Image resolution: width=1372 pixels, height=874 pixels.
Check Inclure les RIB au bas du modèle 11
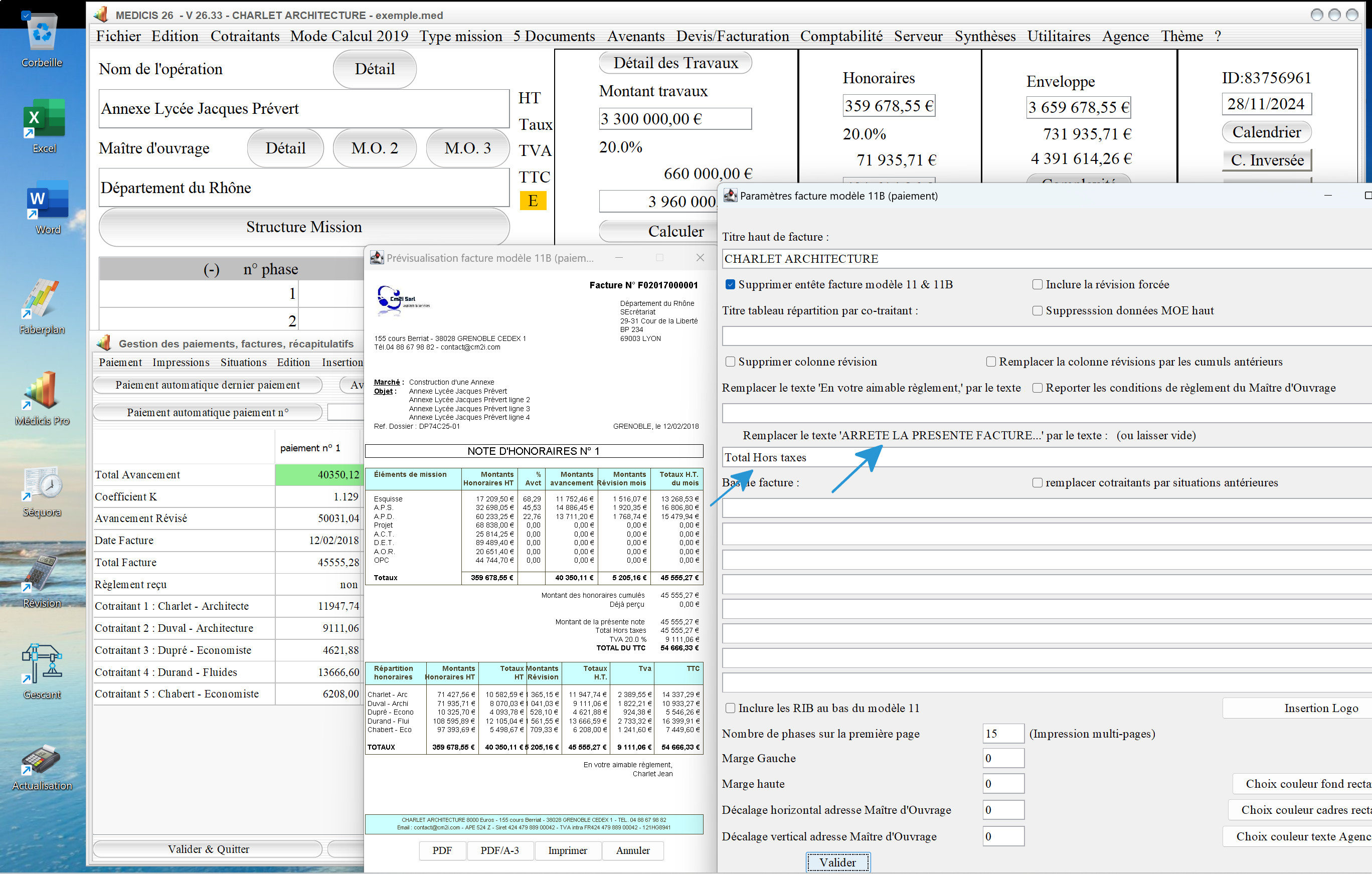[730, 708]
